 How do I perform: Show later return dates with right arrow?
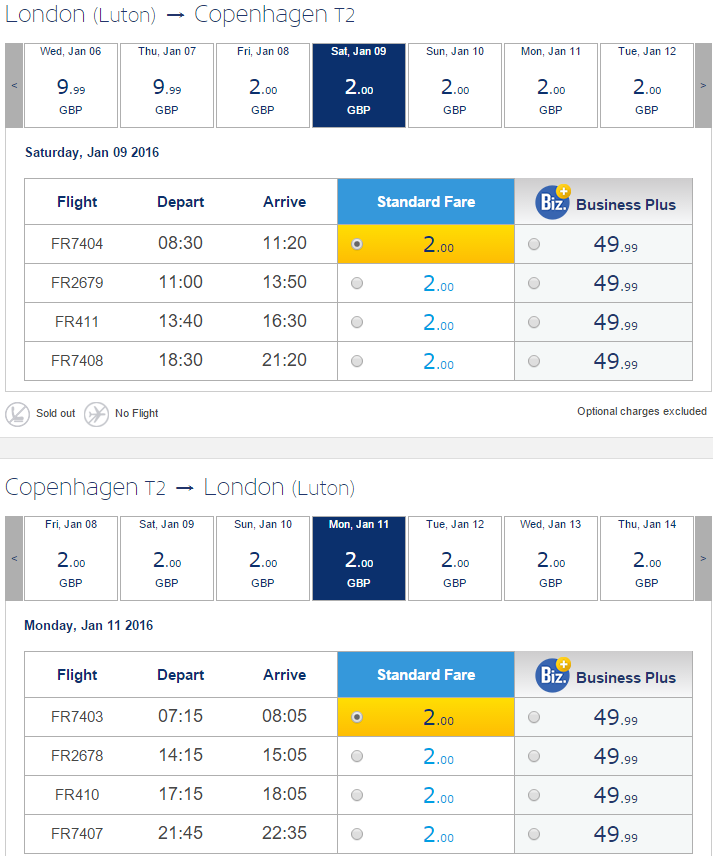[703, 558]
